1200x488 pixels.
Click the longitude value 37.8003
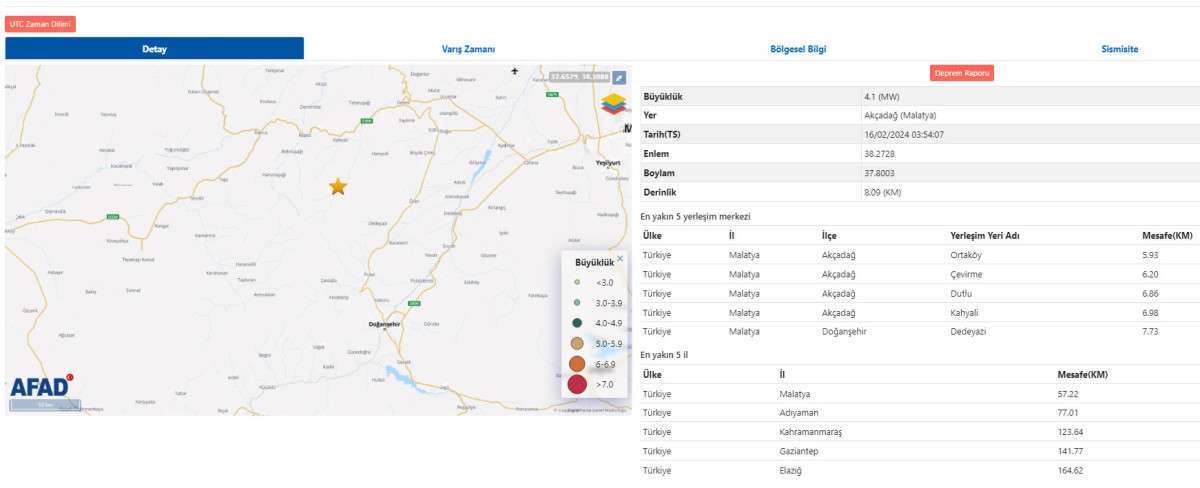coord(878,173)
